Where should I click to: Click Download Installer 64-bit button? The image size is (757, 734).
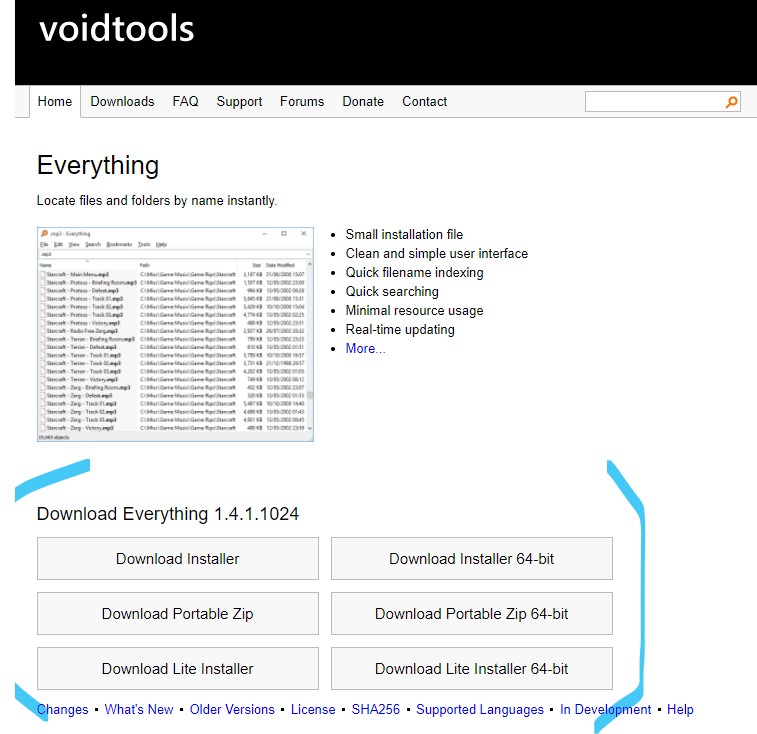471,559
